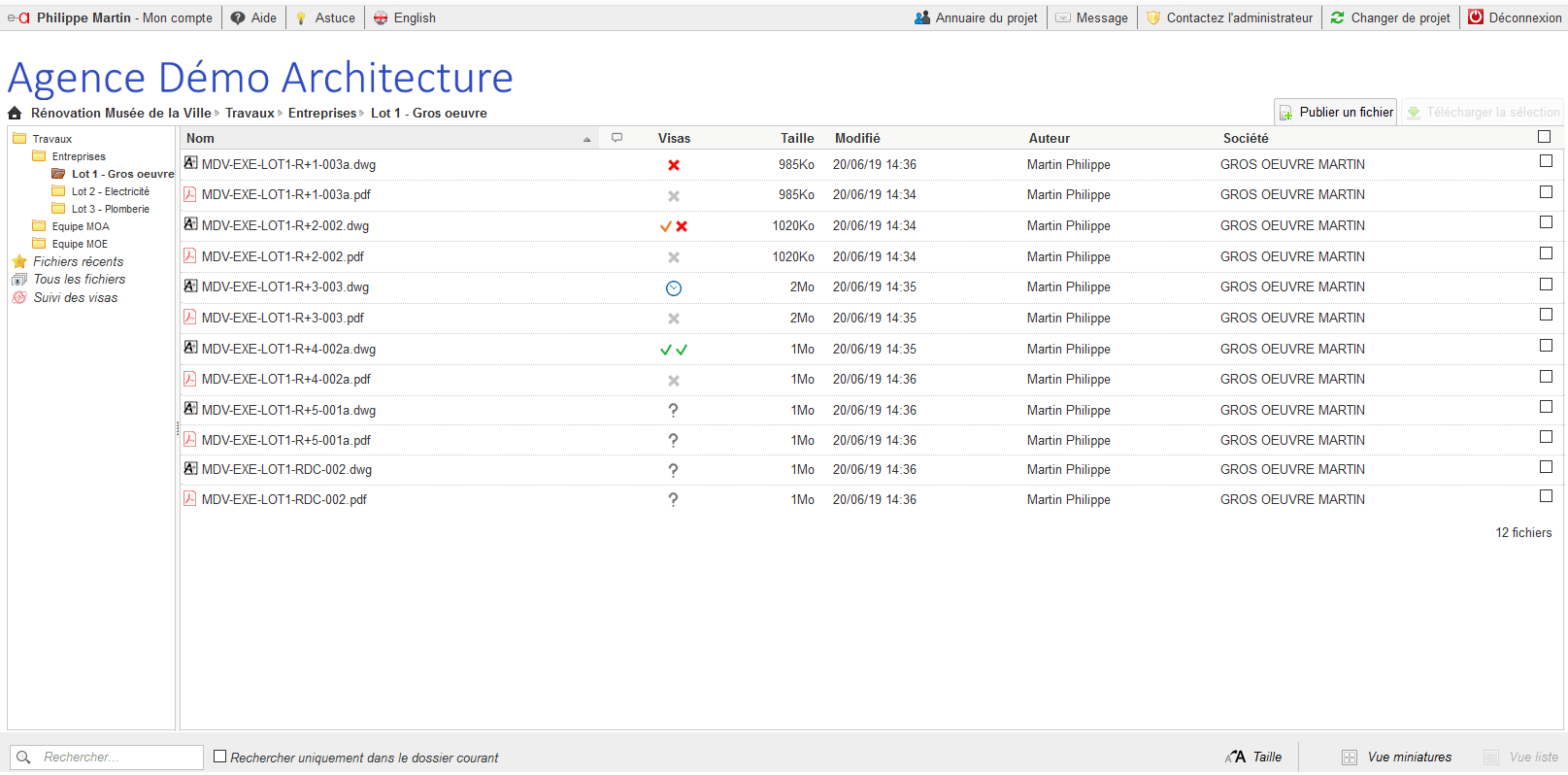Click Publier un fichier button
The width and height of the screenshot is (1568, 775).
click(x=1336, y=113)
